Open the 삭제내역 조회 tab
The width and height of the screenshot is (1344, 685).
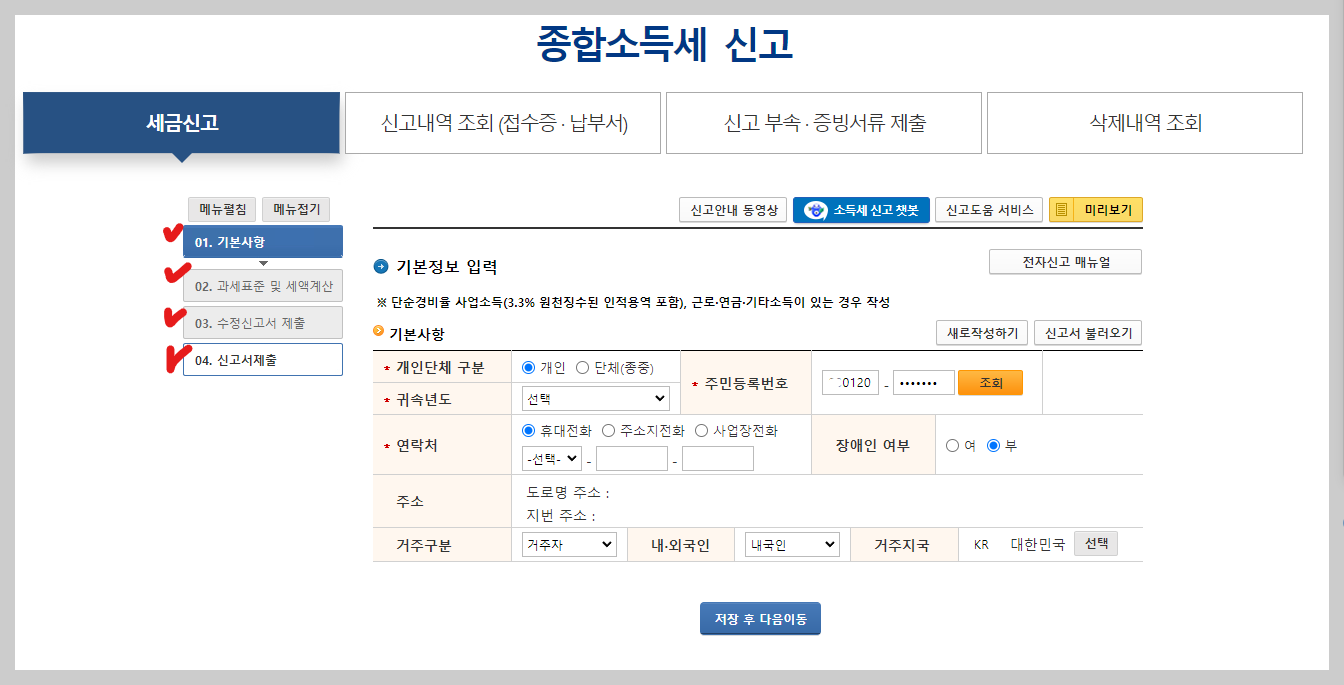point(1144,122)
